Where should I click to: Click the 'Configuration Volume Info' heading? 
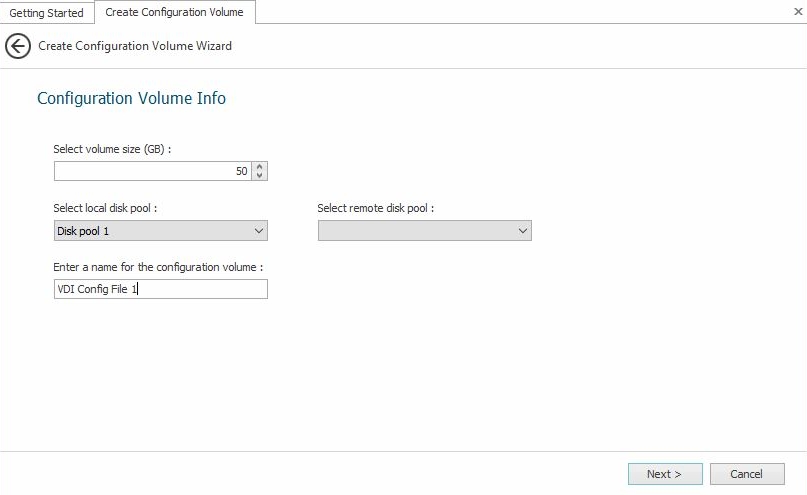coord(131,98)
